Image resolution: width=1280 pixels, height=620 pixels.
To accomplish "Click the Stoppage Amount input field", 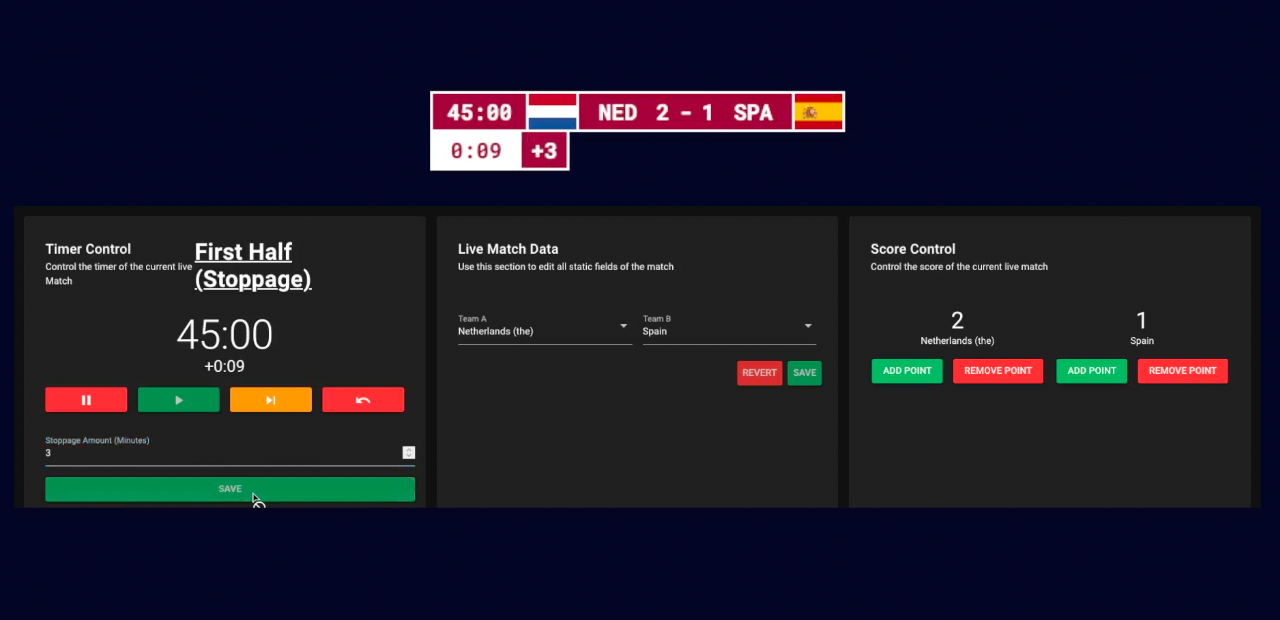I will pos(220,453).
